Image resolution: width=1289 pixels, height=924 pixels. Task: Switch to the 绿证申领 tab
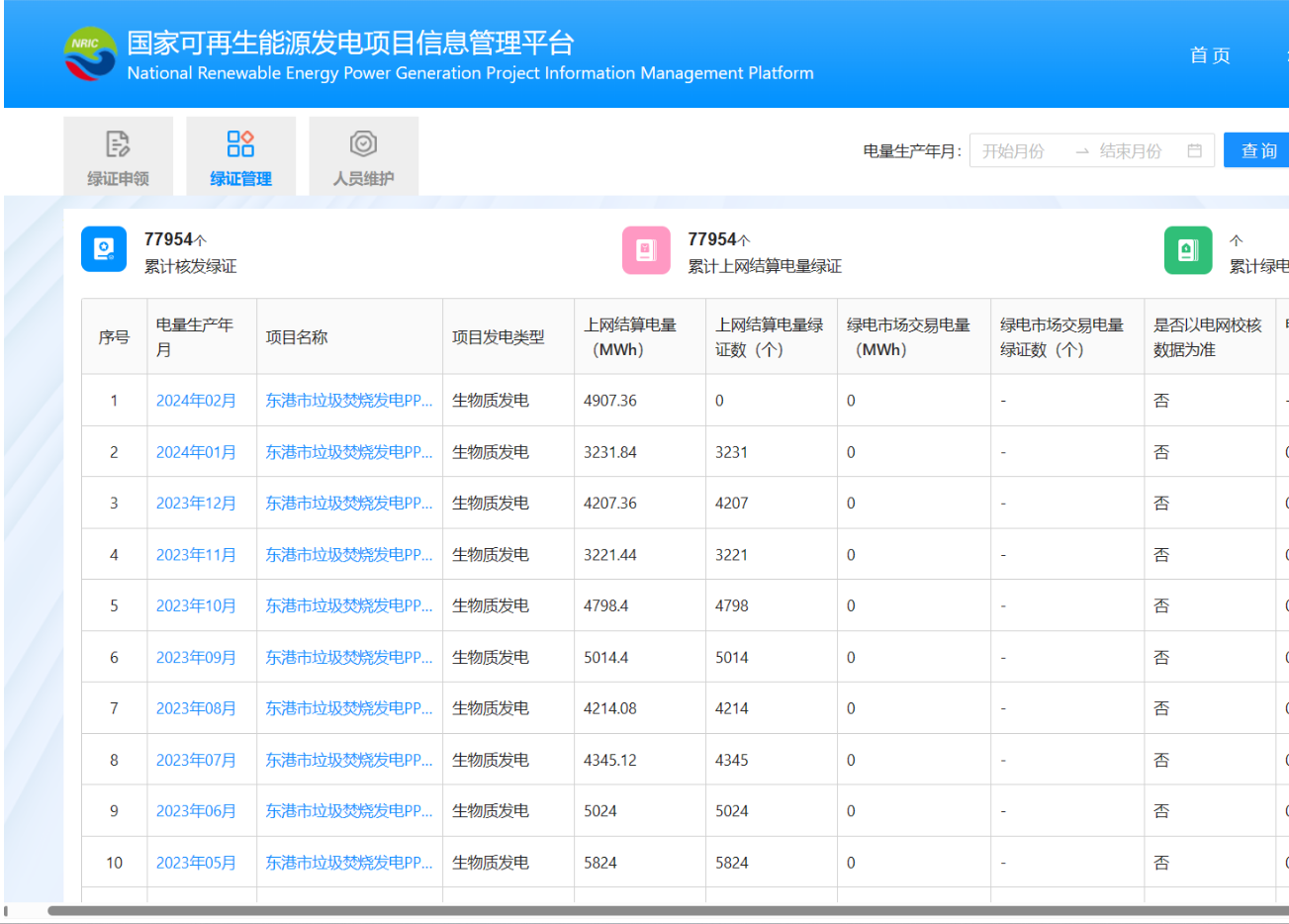(118, 178)
